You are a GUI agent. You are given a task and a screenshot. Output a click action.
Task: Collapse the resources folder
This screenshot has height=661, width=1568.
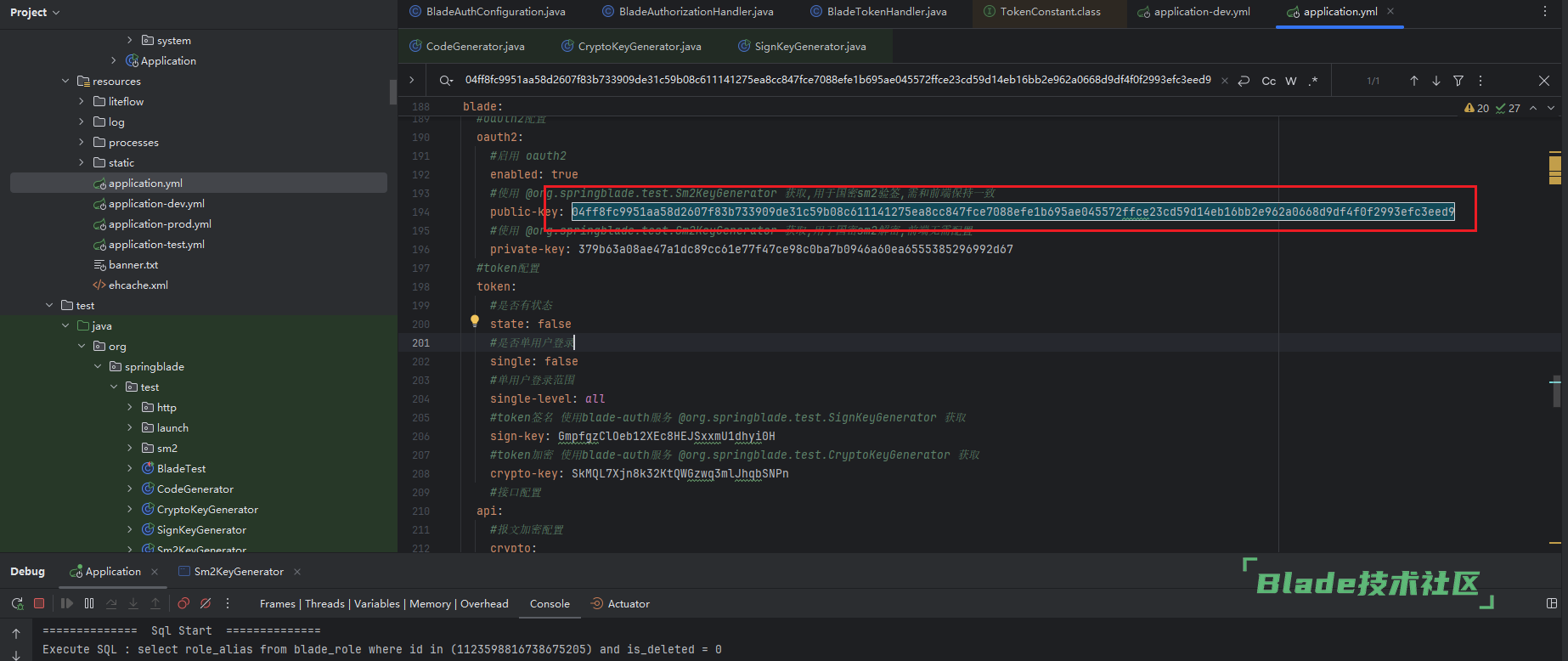click(65, 81)
